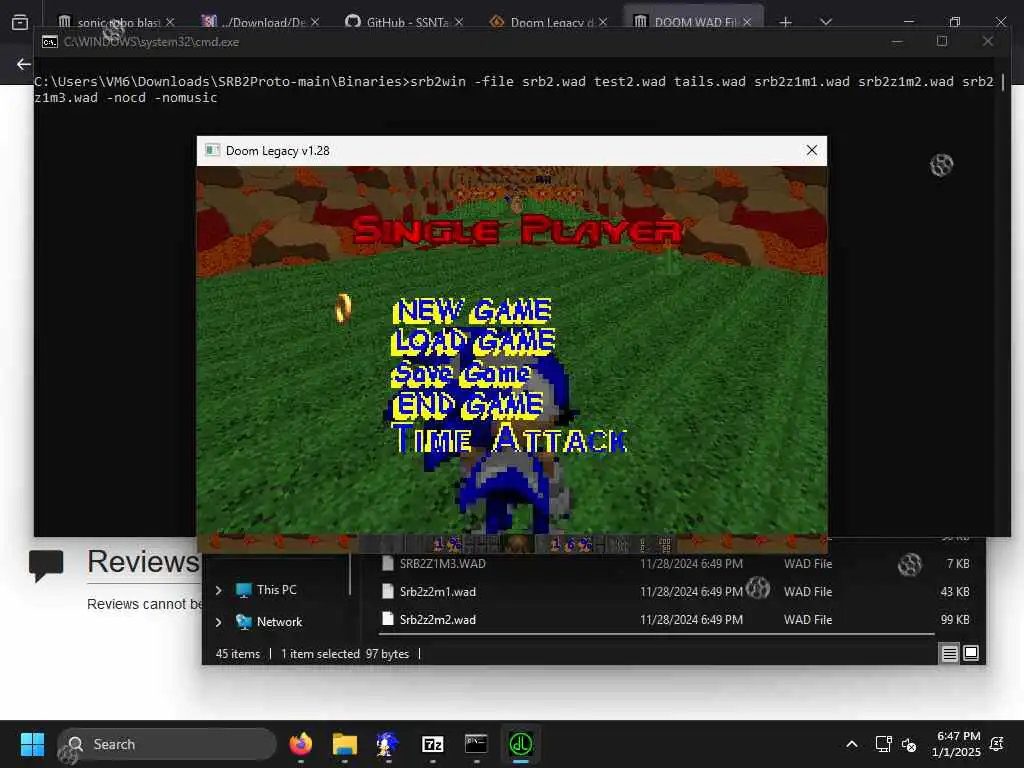Click Srb2z2m1.wad file icon

[388, 591]
